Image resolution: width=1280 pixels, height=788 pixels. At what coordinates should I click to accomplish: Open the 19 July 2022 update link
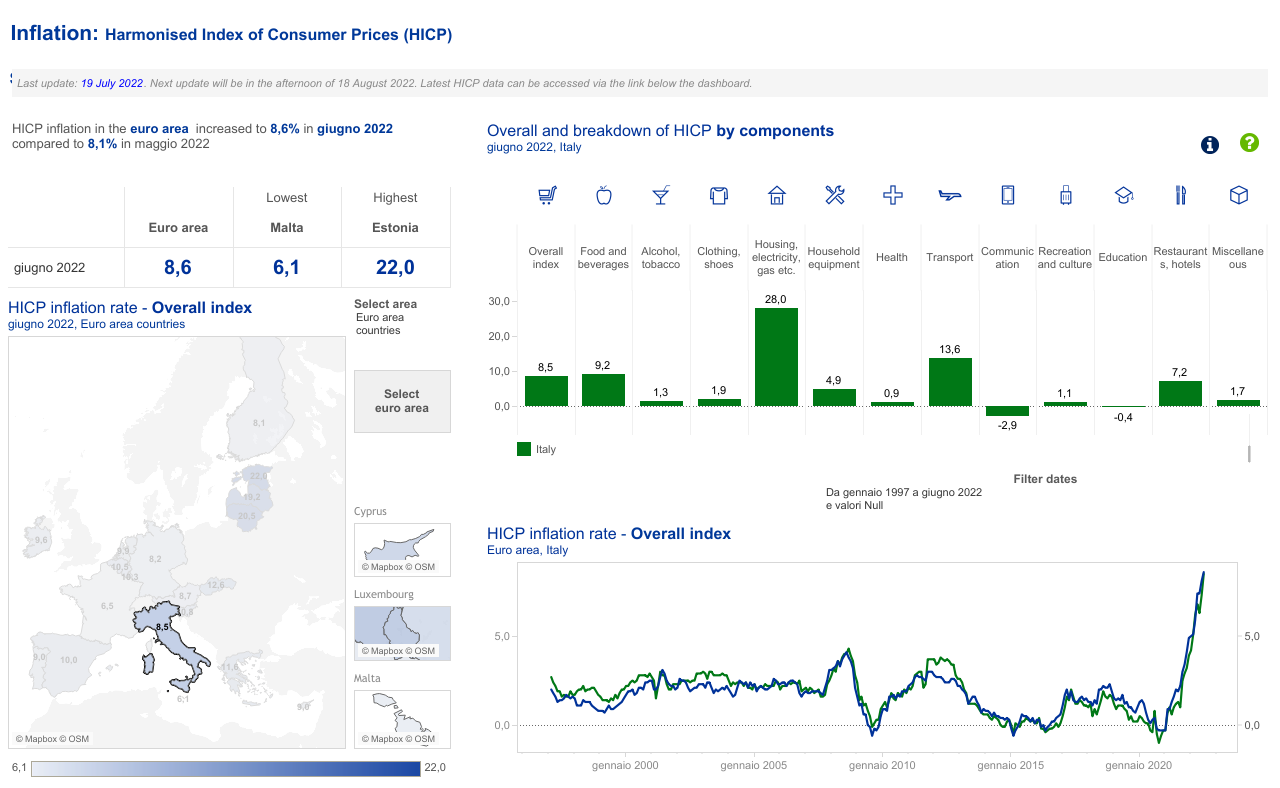[112, 84]
